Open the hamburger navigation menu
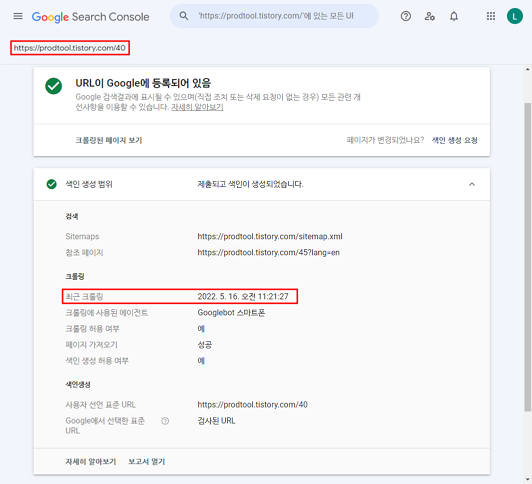 point(18,16)
